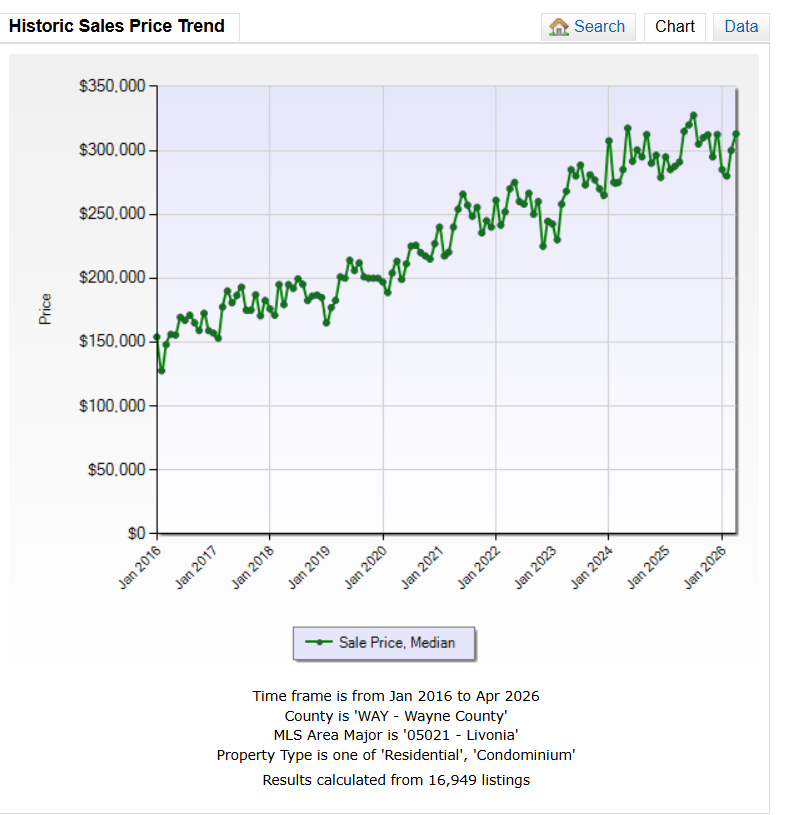The height and width of the screenshot is (815, 802).
Task: Click the last data point on the line
Action: coord(736,134)
